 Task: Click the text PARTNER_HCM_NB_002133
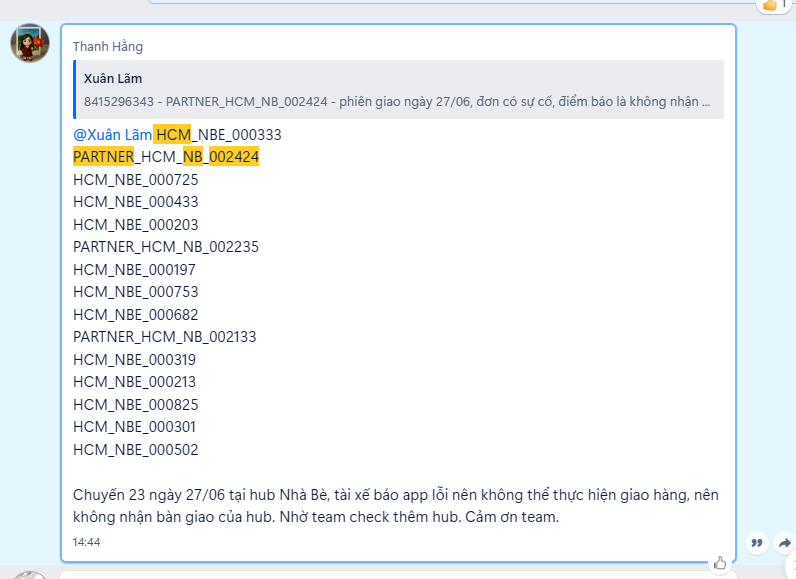click(x=165, y=337)
